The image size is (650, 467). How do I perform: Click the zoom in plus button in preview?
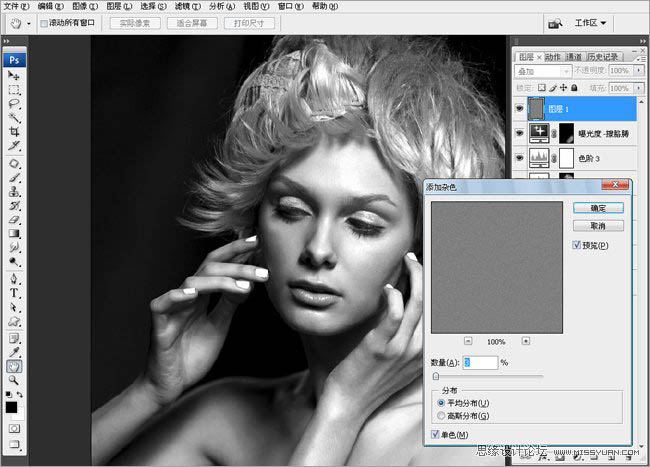[x=526, y=340]
